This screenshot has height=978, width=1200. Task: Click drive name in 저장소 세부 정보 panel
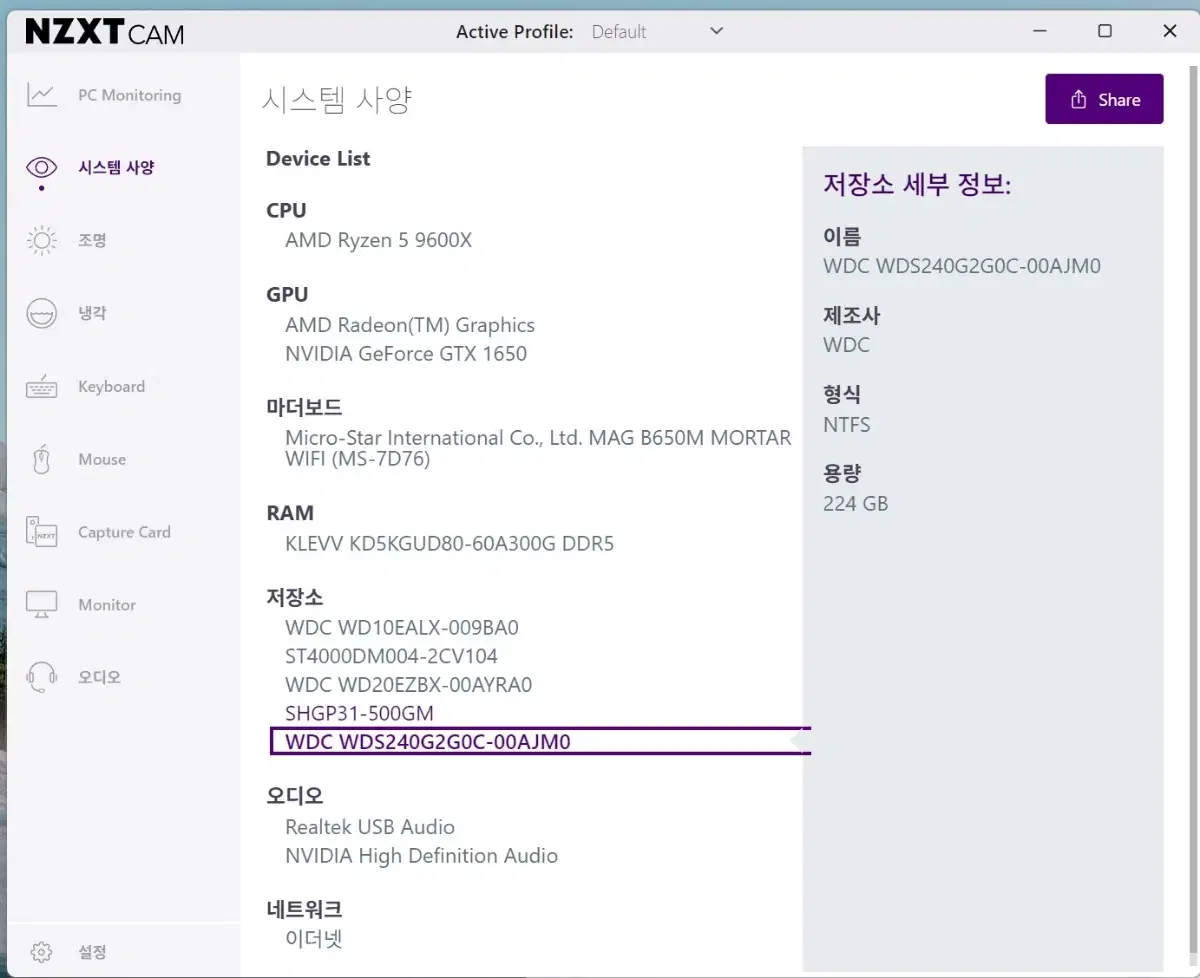tap(962, 266)
